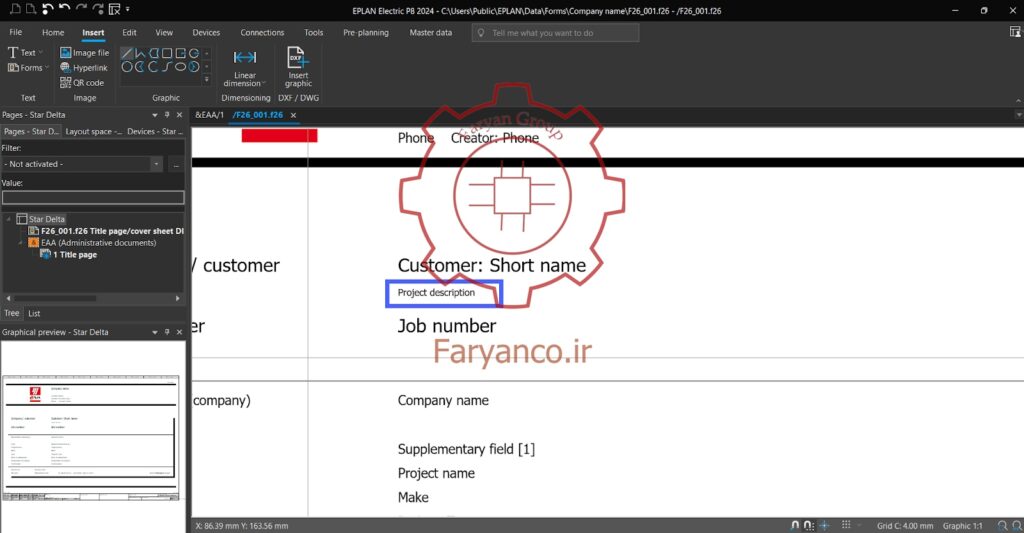1024x533 pixels.
Task: Click the Redo arrow in quick access toolbar
Action: (81, 9)
